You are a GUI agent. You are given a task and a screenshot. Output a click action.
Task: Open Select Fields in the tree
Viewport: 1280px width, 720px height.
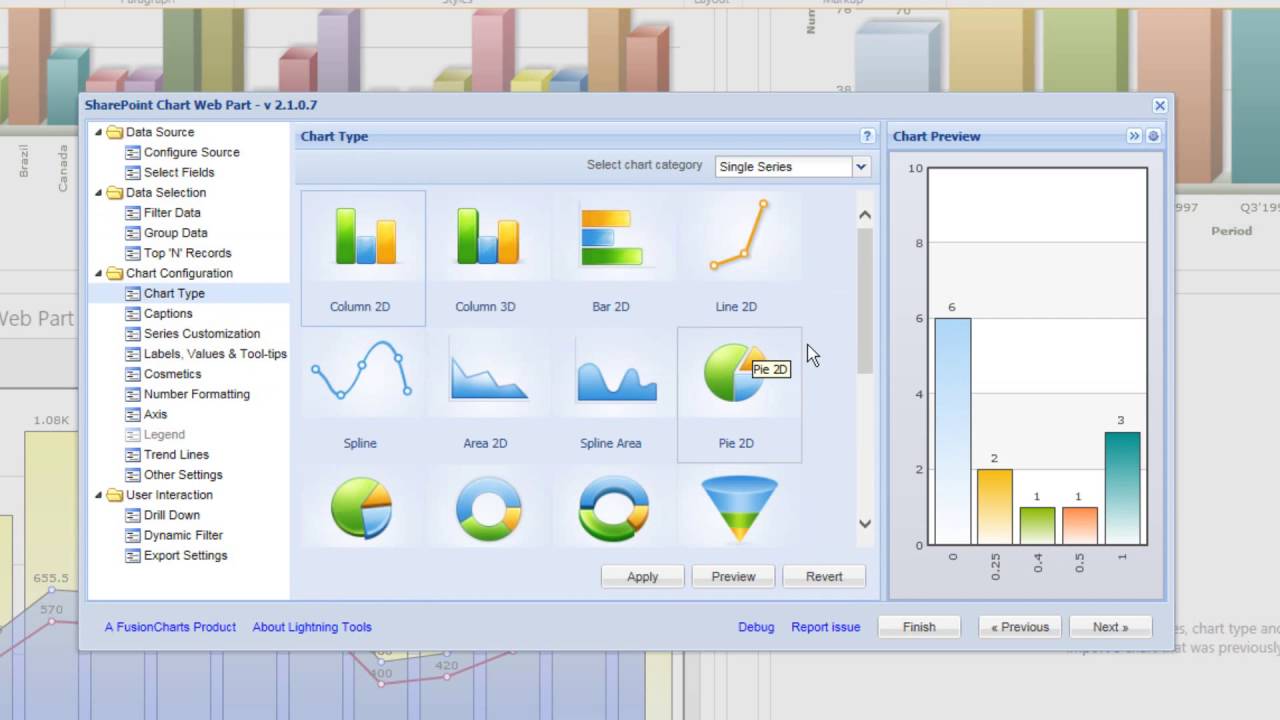pos(179,172)
